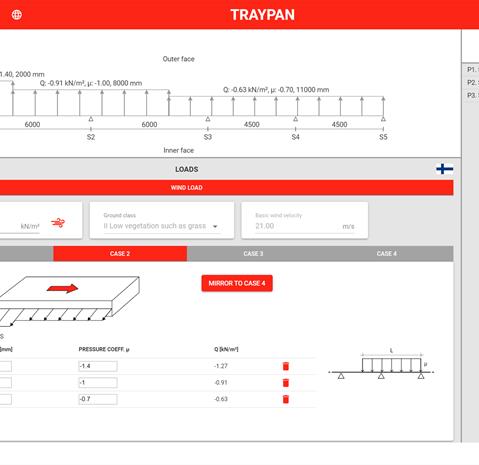
Task: Delete the -0.91 load row
Action: [x=286, y=383]
